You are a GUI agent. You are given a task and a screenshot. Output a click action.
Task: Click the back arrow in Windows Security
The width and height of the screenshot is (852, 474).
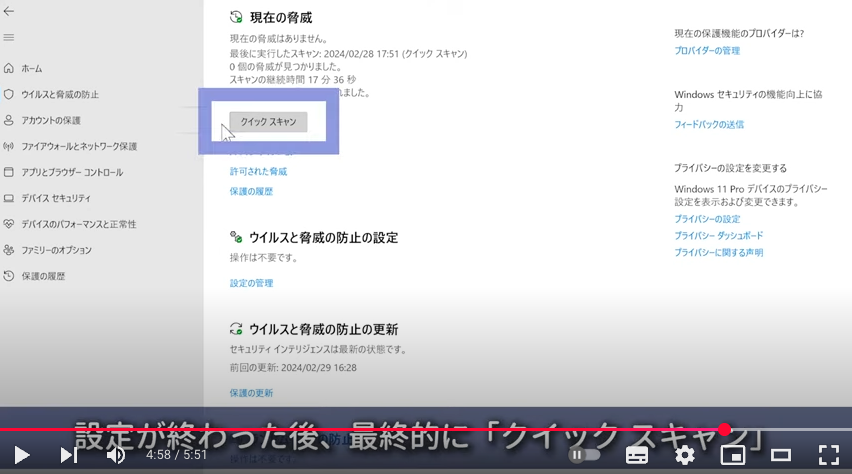[x=9, y=11]
